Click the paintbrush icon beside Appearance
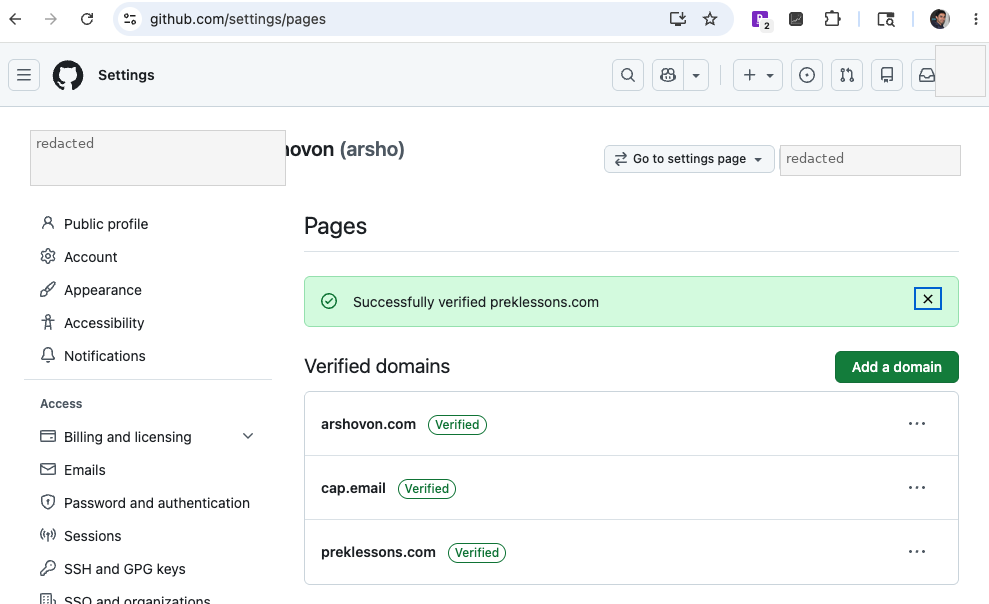Viewport: 989px width, 604px height. pyautogui.click(x=48, y=289)
